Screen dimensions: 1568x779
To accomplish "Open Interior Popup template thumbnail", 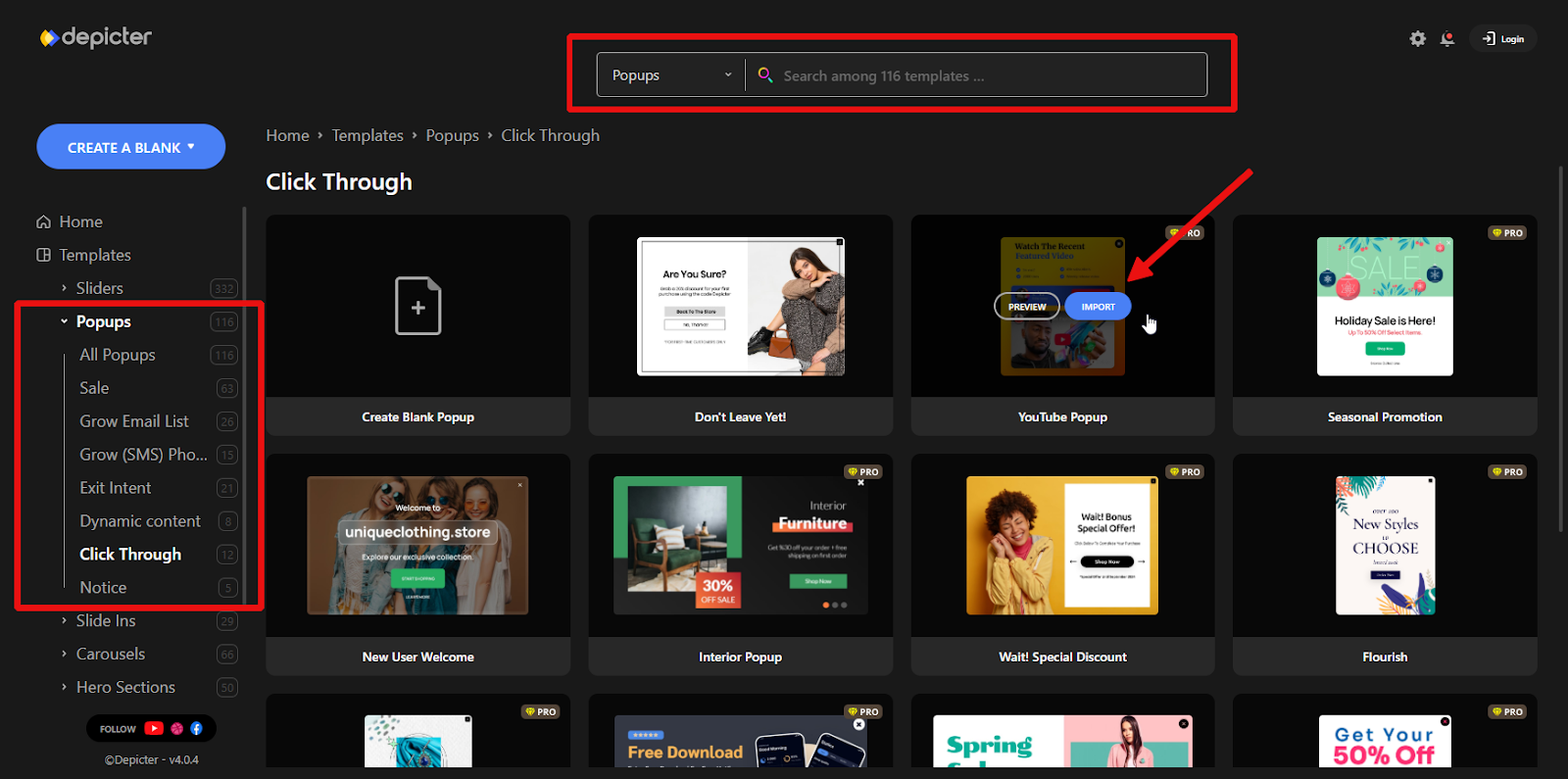I will [741, 546].
